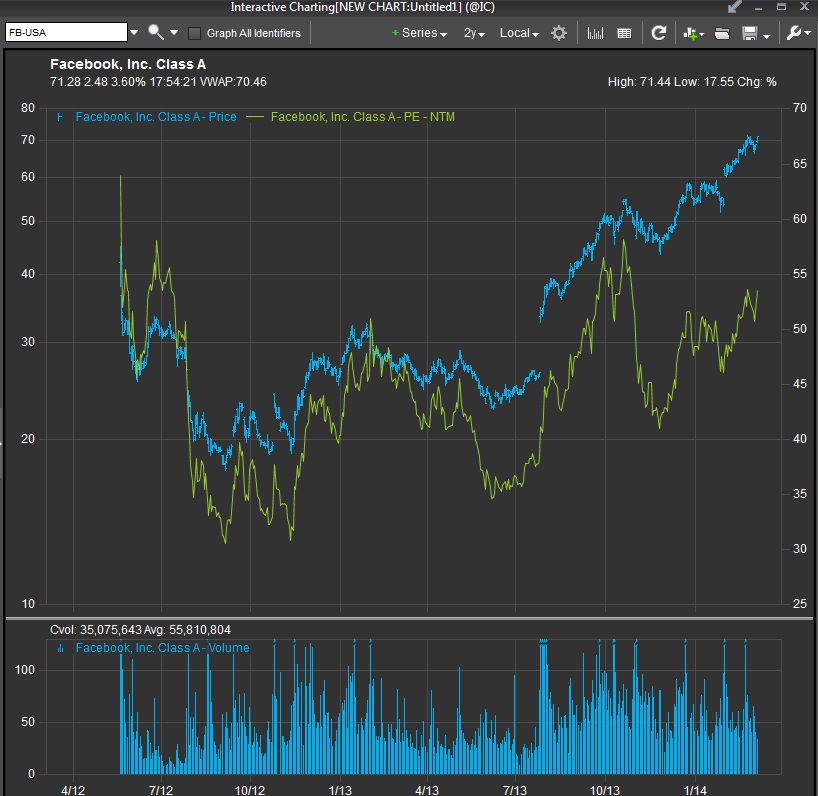
Task: Select Facebook PE - NTM legend entry
Action: 363,117
